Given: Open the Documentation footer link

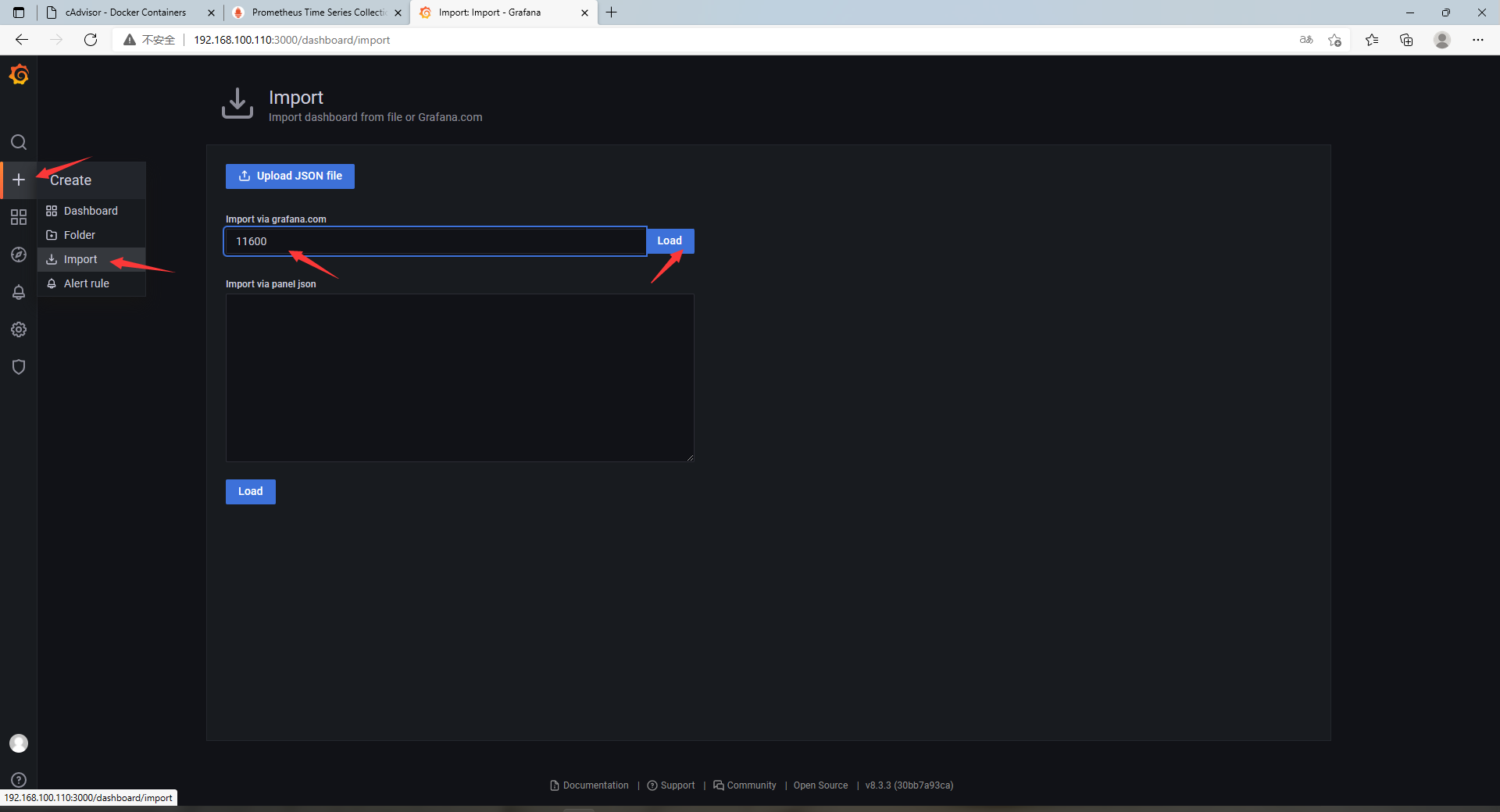Looking at the screenshot, I should pos(589,785).
